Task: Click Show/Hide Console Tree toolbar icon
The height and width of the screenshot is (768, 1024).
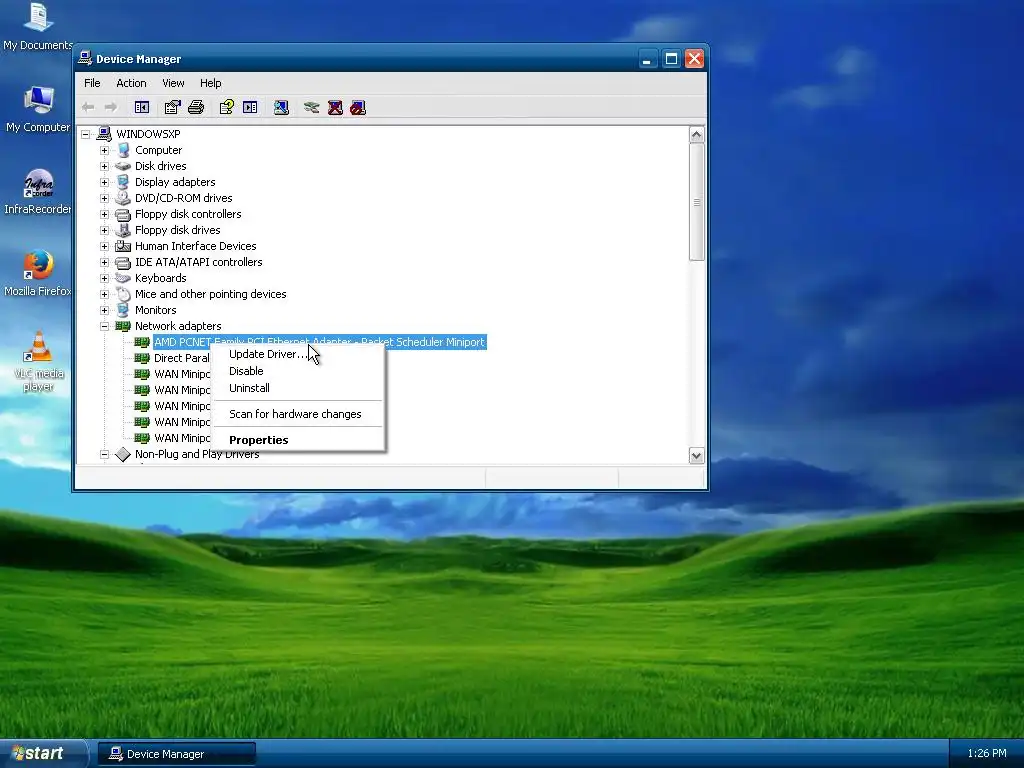Action: (142, 107)
